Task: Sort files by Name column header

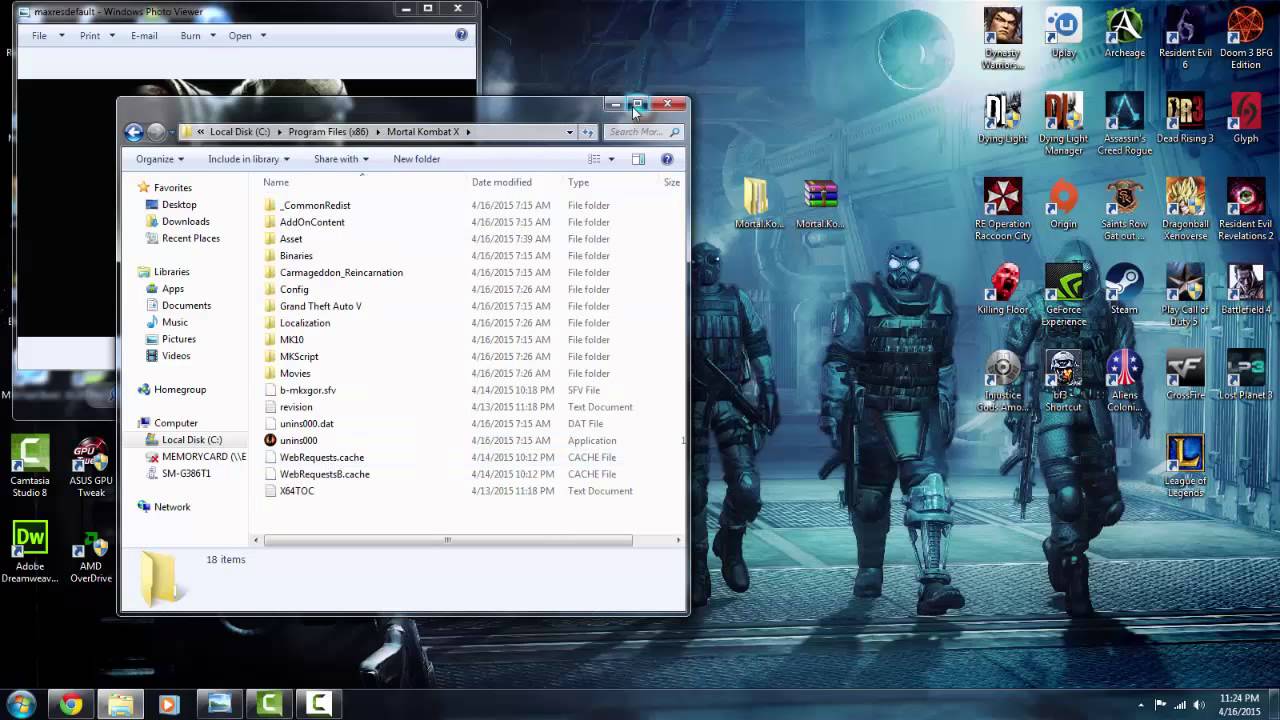Action: (x=276, y=182)
